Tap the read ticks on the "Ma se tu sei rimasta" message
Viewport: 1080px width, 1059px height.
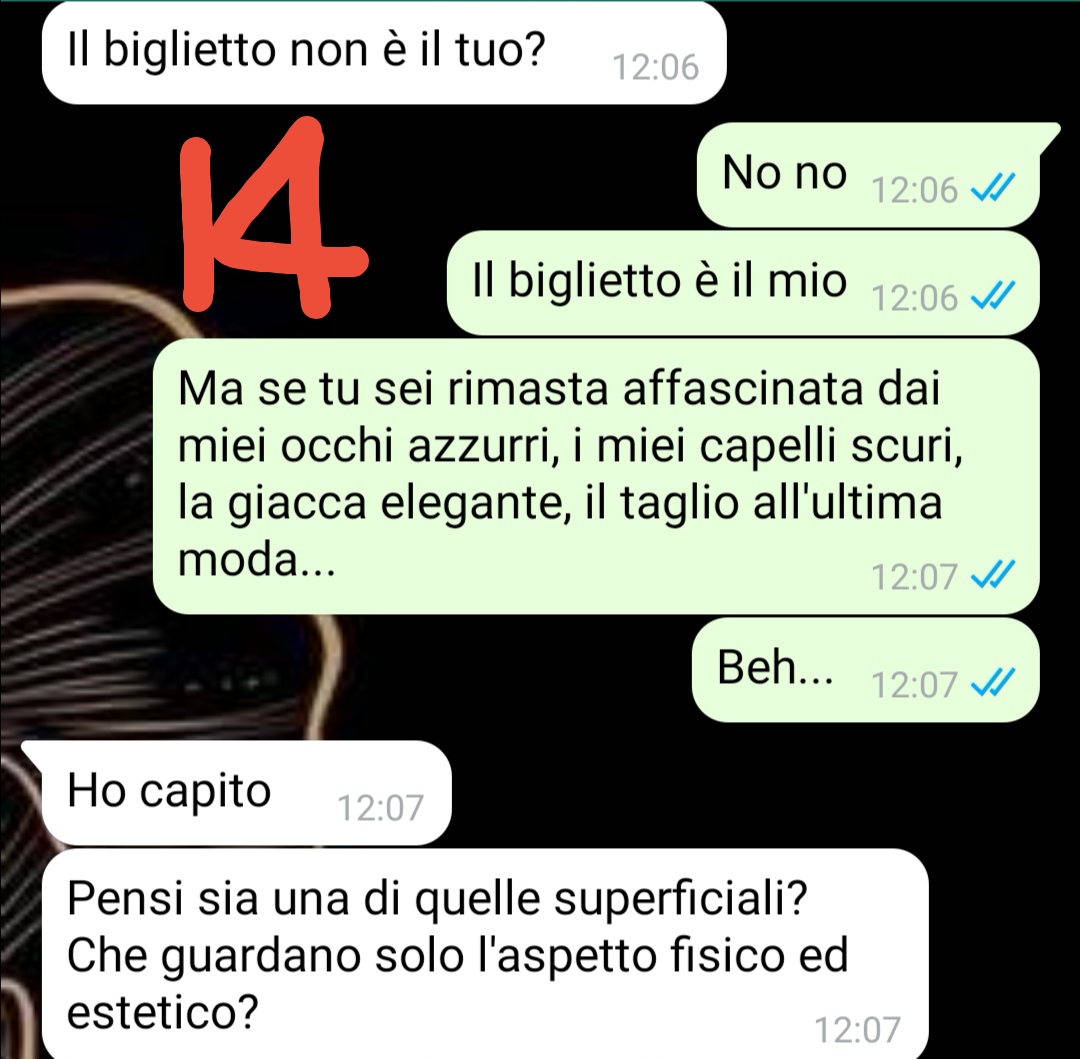(x=993, y=574)
